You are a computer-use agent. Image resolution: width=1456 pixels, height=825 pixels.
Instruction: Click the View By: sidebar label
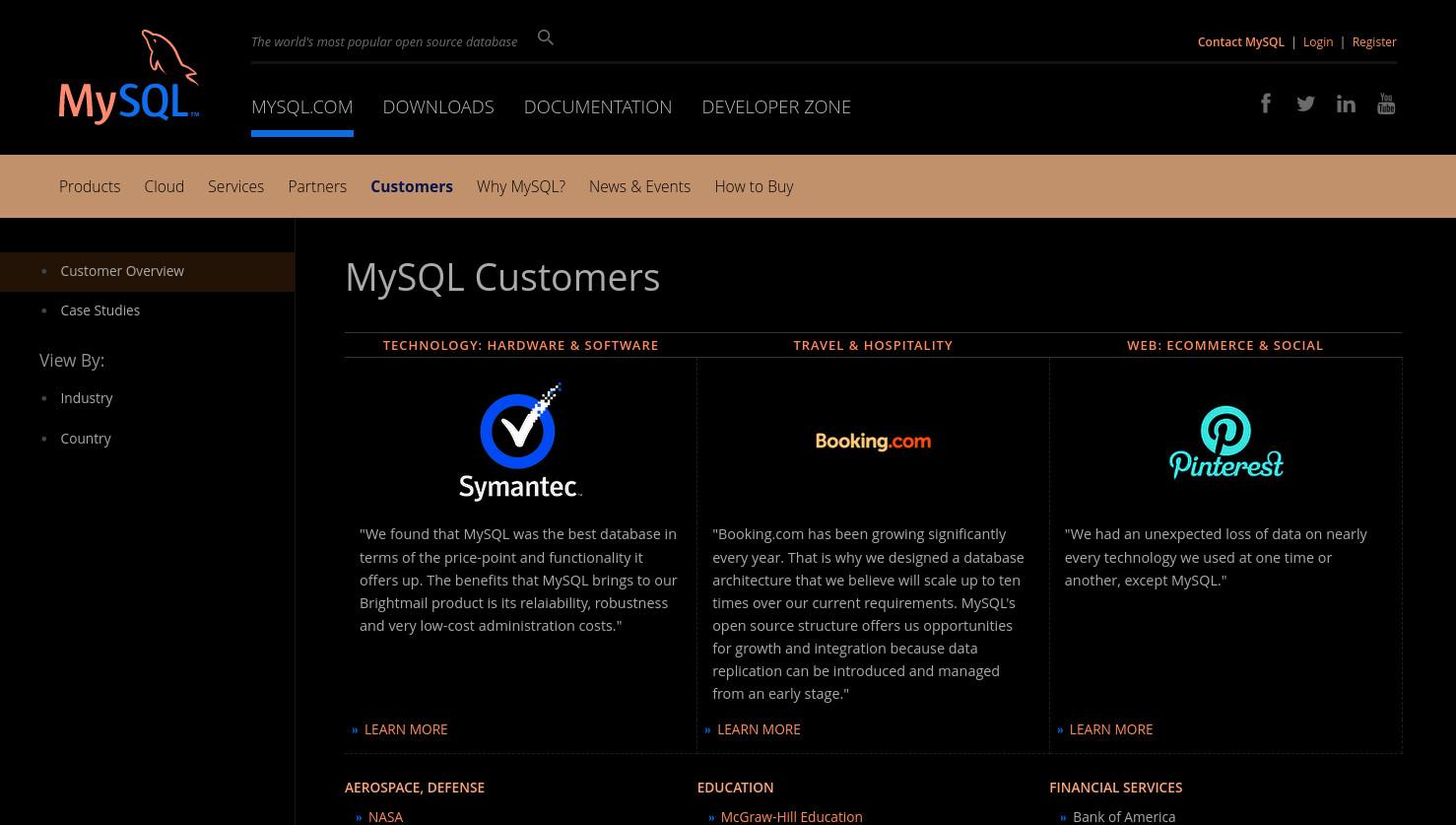point(72,361)
